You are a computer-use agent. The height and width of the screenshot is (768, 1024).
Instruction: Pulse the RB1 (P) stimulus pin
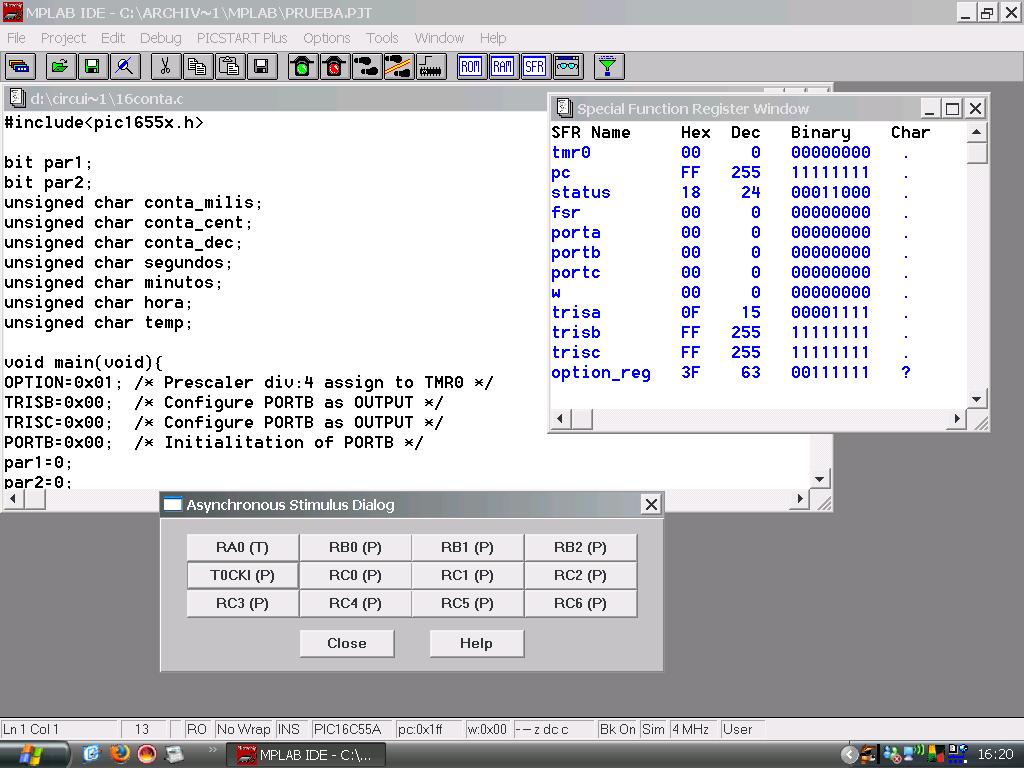pyautogui.click(x=468, y=547)
